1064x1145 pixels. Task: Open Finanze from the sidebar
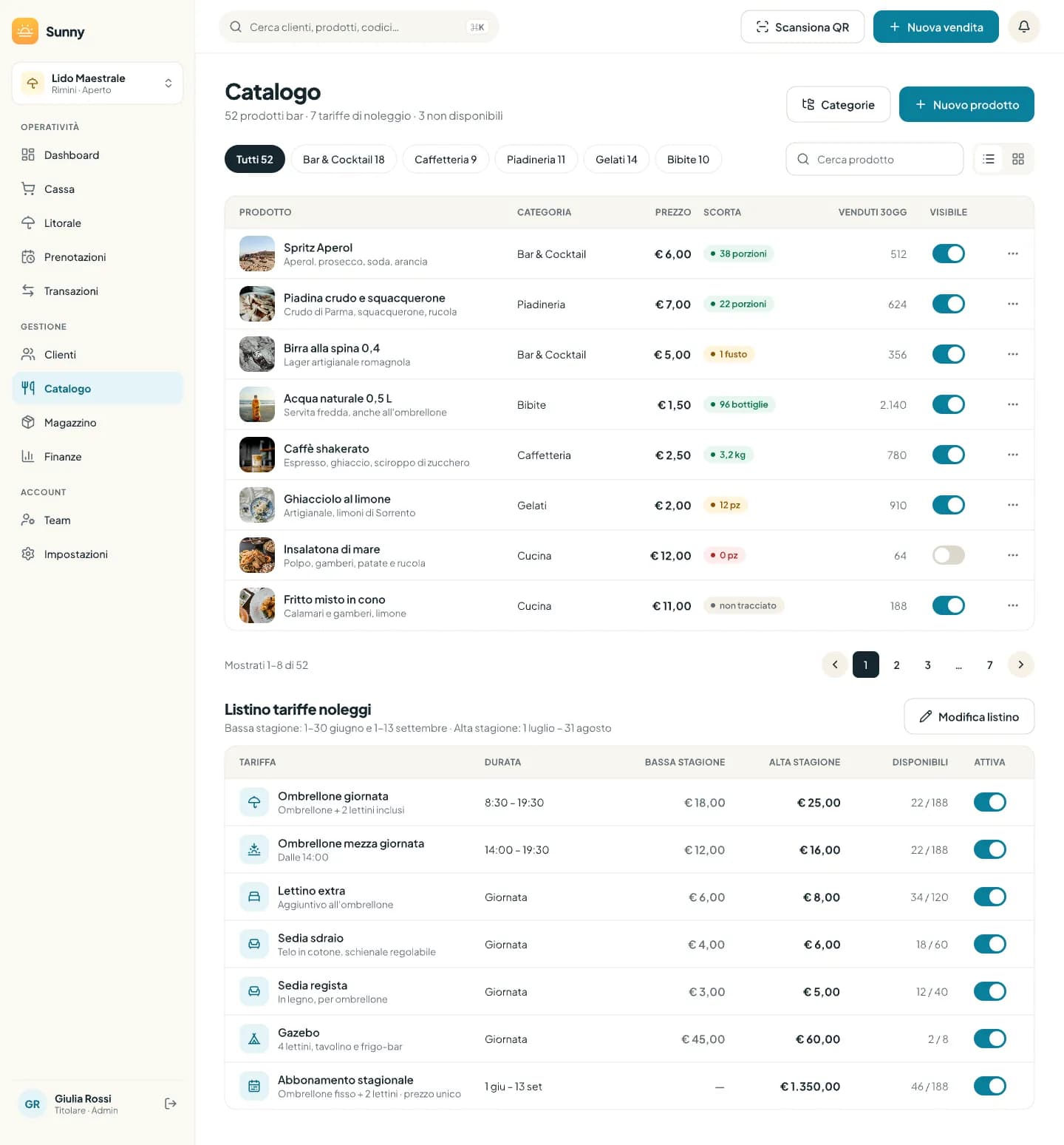(x=98, y=457)
